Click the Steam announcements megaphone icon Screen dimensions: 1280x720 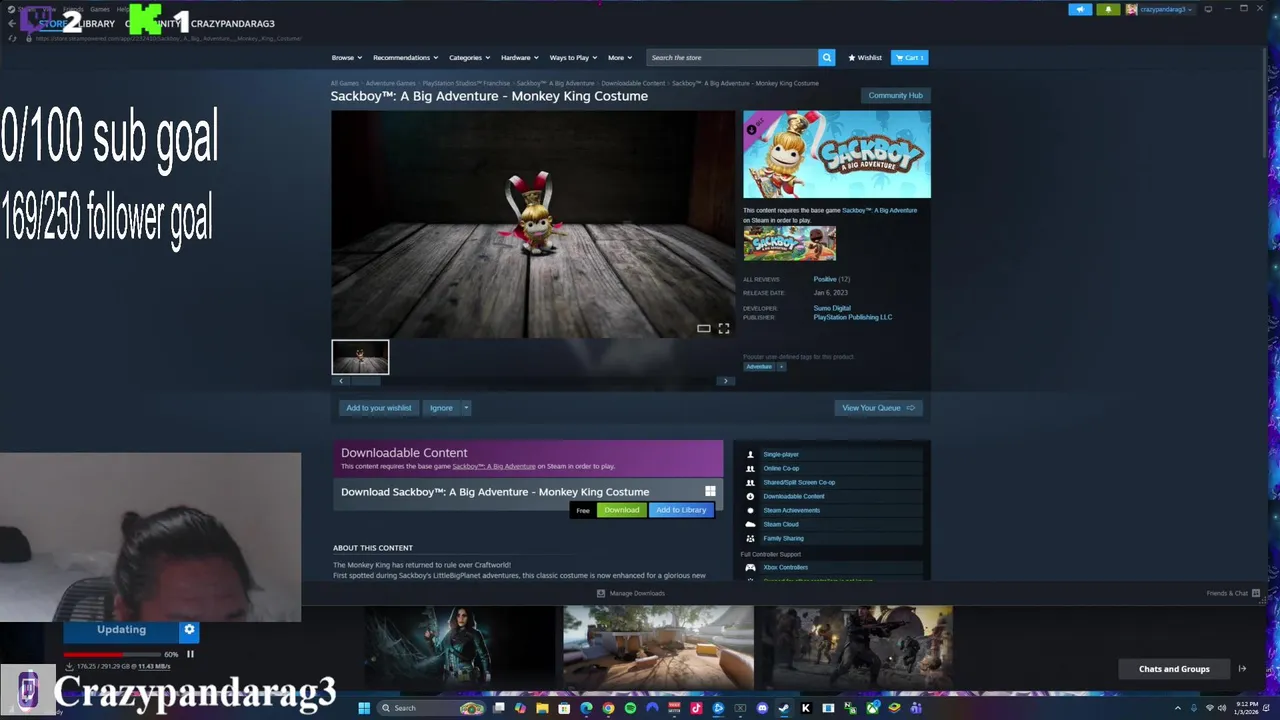coord(1080,9)
